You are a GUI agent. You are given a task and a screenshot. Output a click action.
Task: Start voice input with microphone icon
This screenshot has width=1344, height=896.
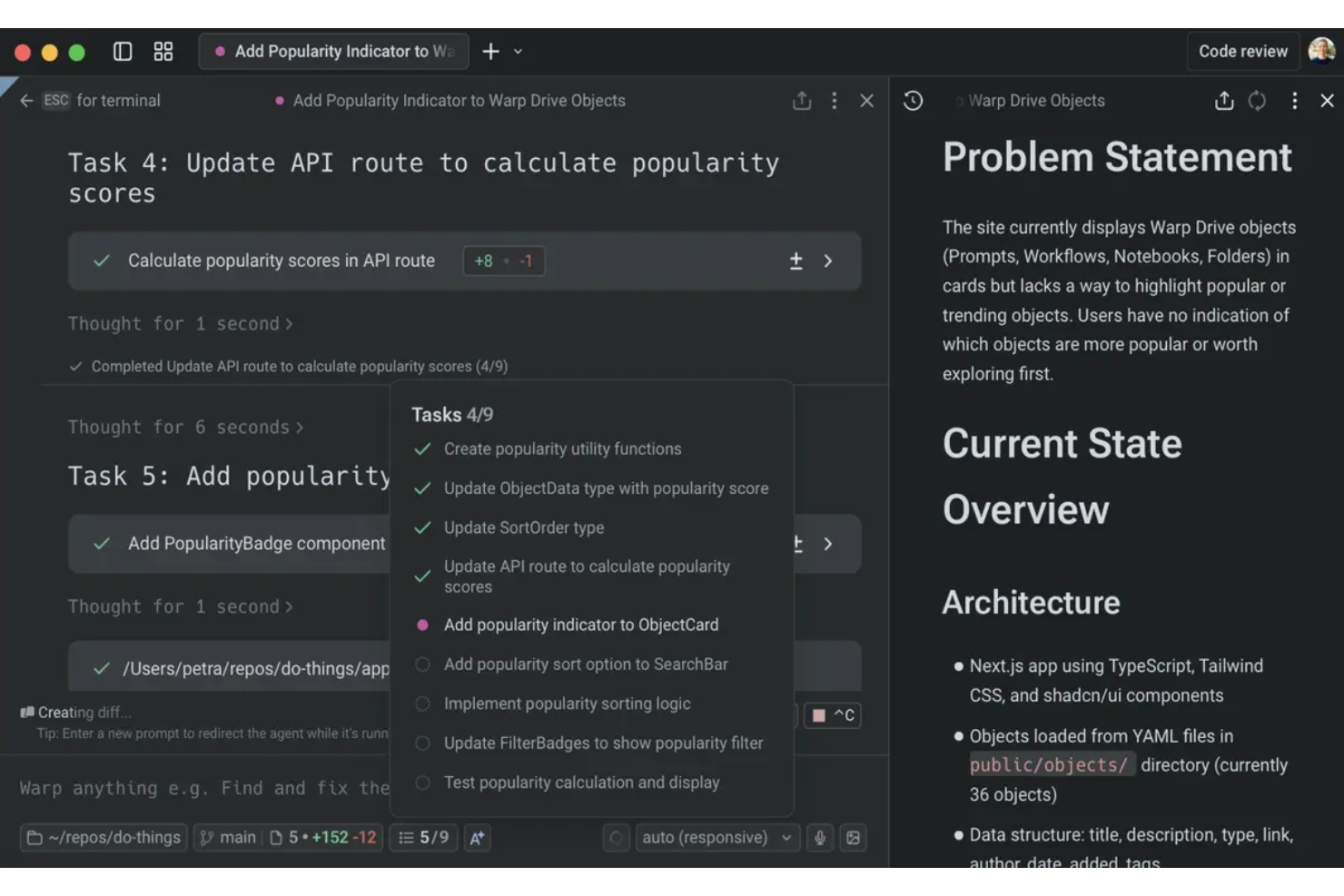point(820,838)
